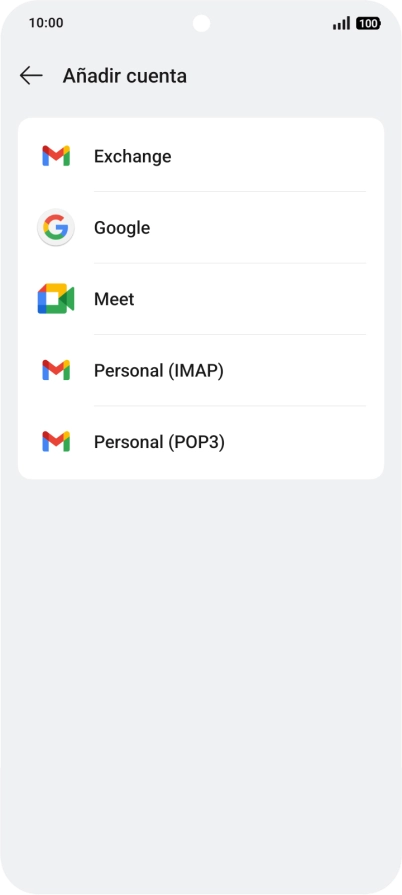This screenshot has height=895, width=402.
Task: Tap the battery 100 indicator
Action: 368,23
